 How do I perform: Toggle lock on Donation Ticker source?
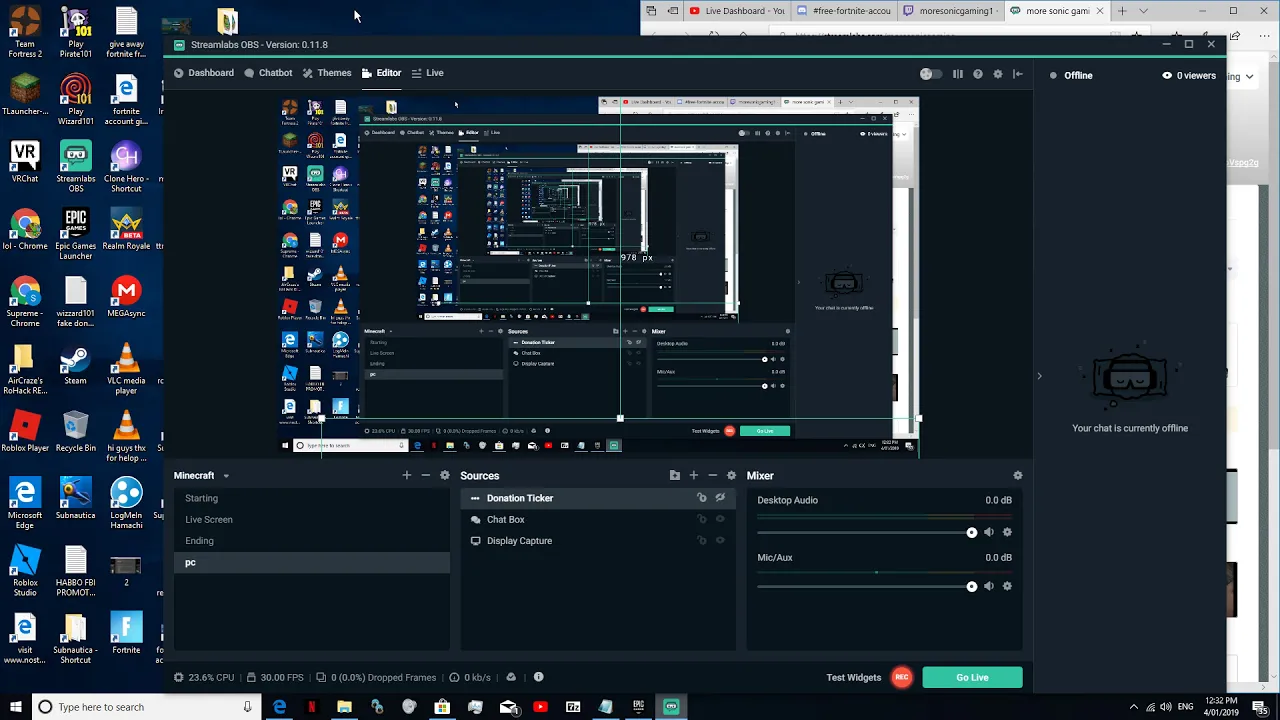pos(702,498)
